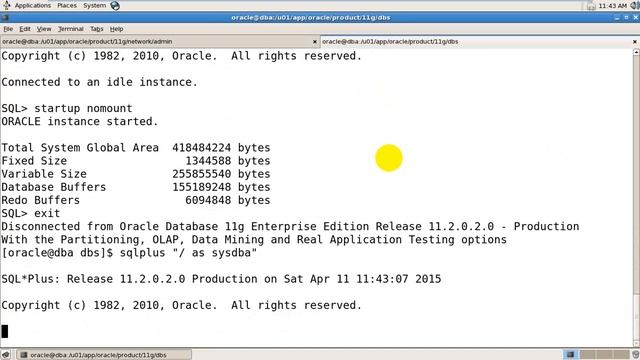Click the 'SQL> exit' line
This screenshot has height=360, width=640.
click(x=31, y=213)
